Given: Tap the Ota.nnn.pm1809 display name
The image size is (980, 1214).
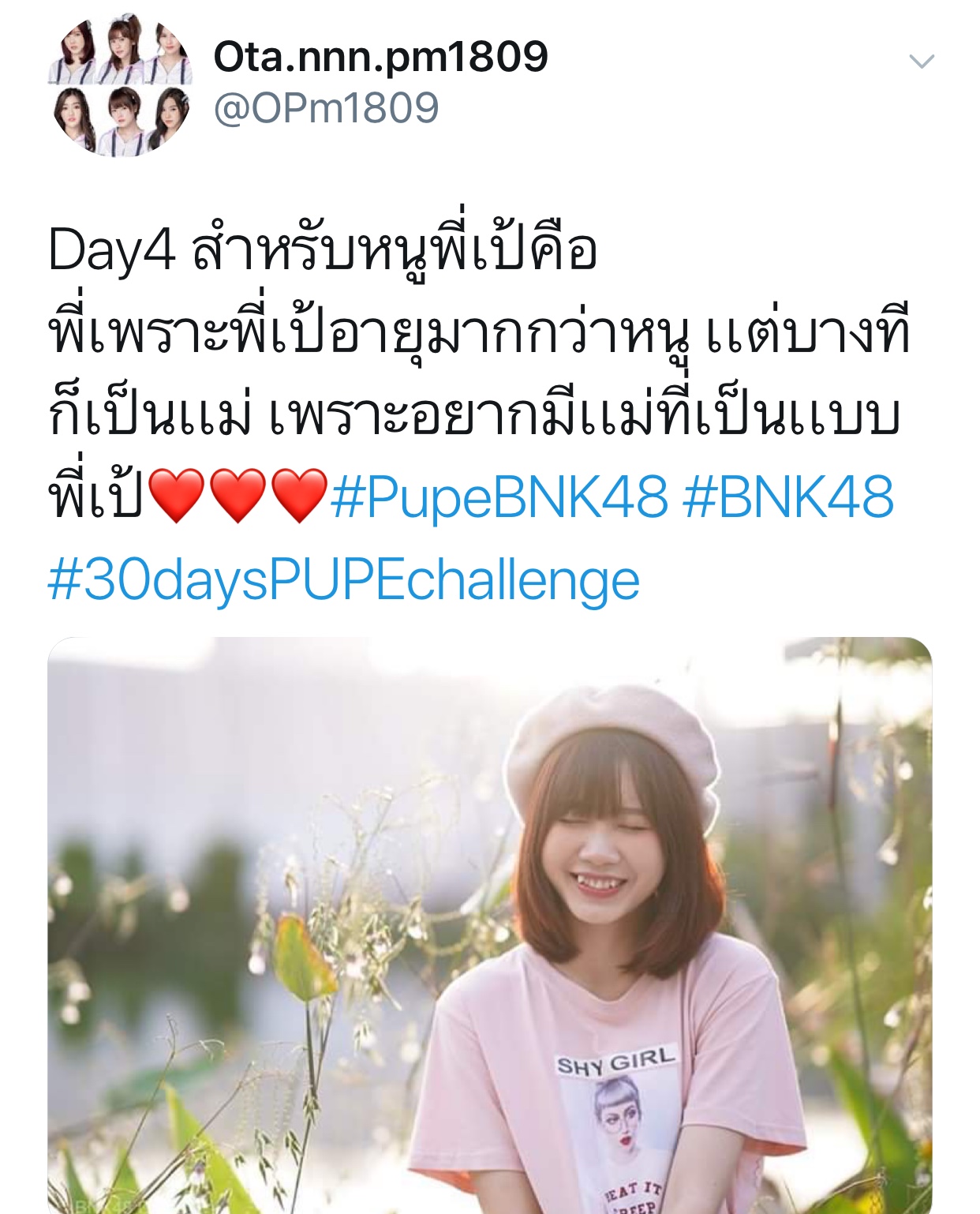Looking at the screenshot, I should pyautogui.click(x=380, y=56).
